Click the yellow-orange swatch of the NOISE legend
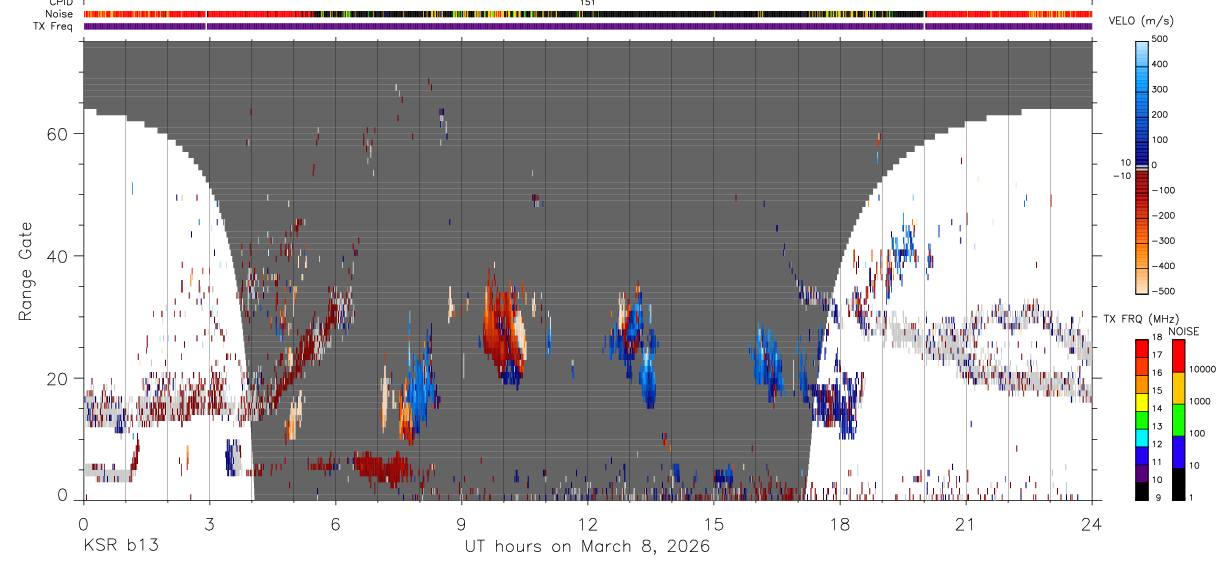This screenshot has width=1228, height=567. [x=1179, y=387]
